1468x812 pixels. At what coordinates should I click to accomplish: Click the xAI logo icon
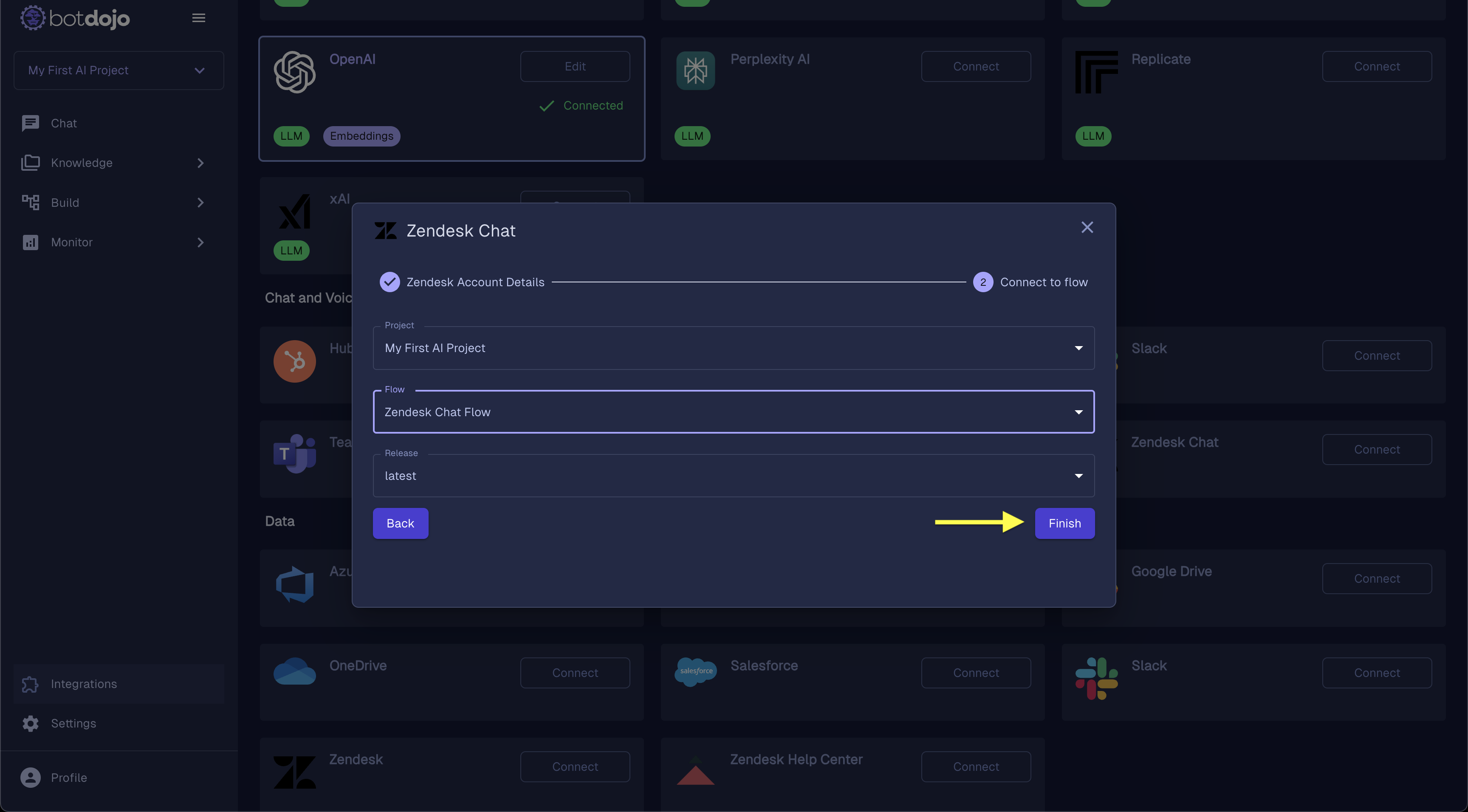(x=295, y=212)
